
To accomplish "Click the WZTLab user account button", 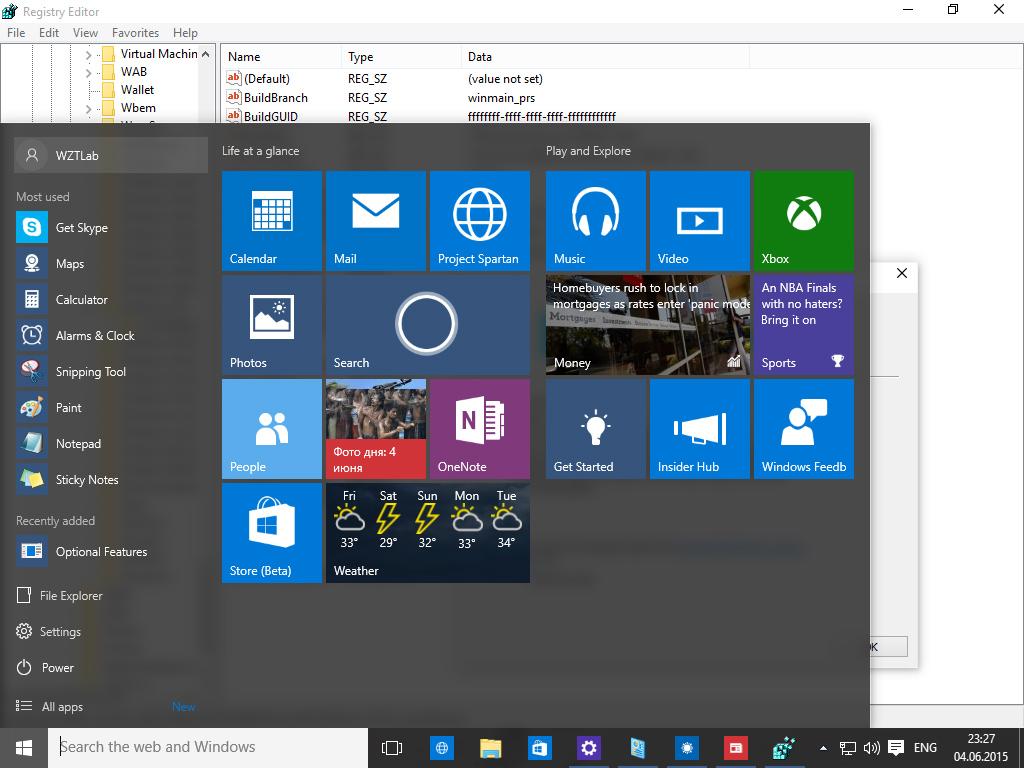I will (x=111, y=155).
